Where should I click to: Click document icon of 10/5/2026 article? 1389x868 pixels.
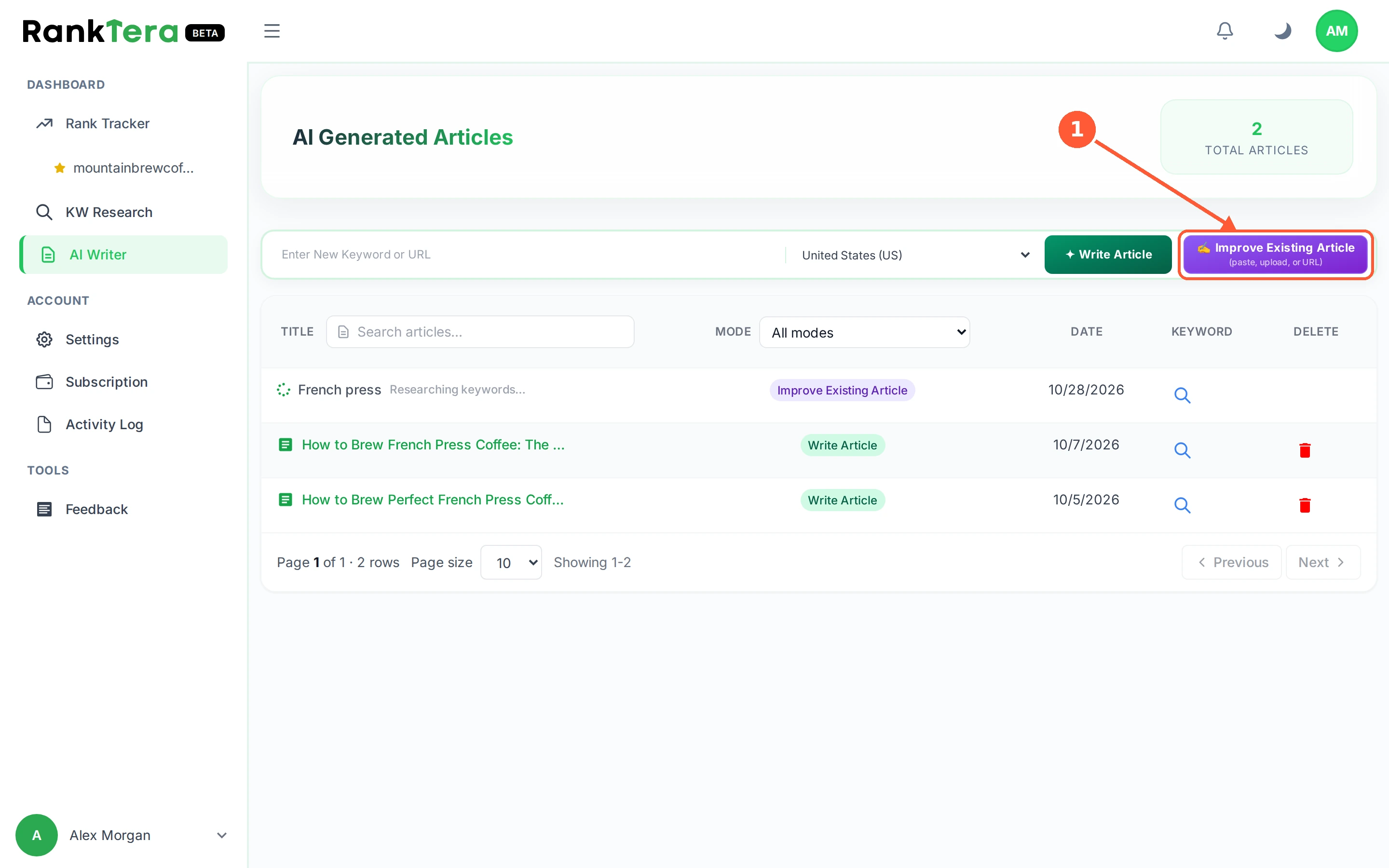coord(285,500)
